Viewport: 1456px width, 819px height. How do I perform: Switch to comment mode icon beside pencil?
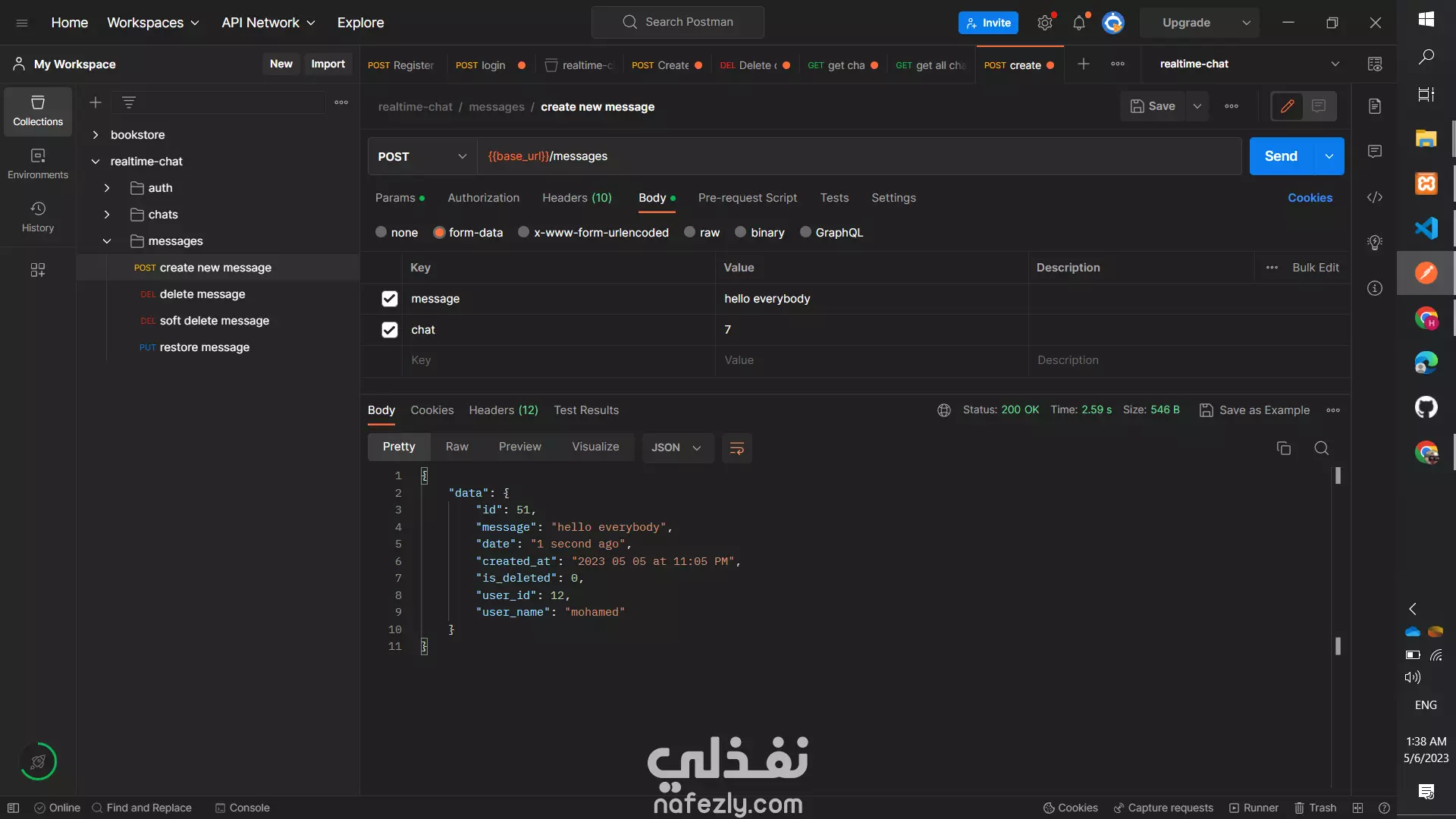click(1319, 106)
